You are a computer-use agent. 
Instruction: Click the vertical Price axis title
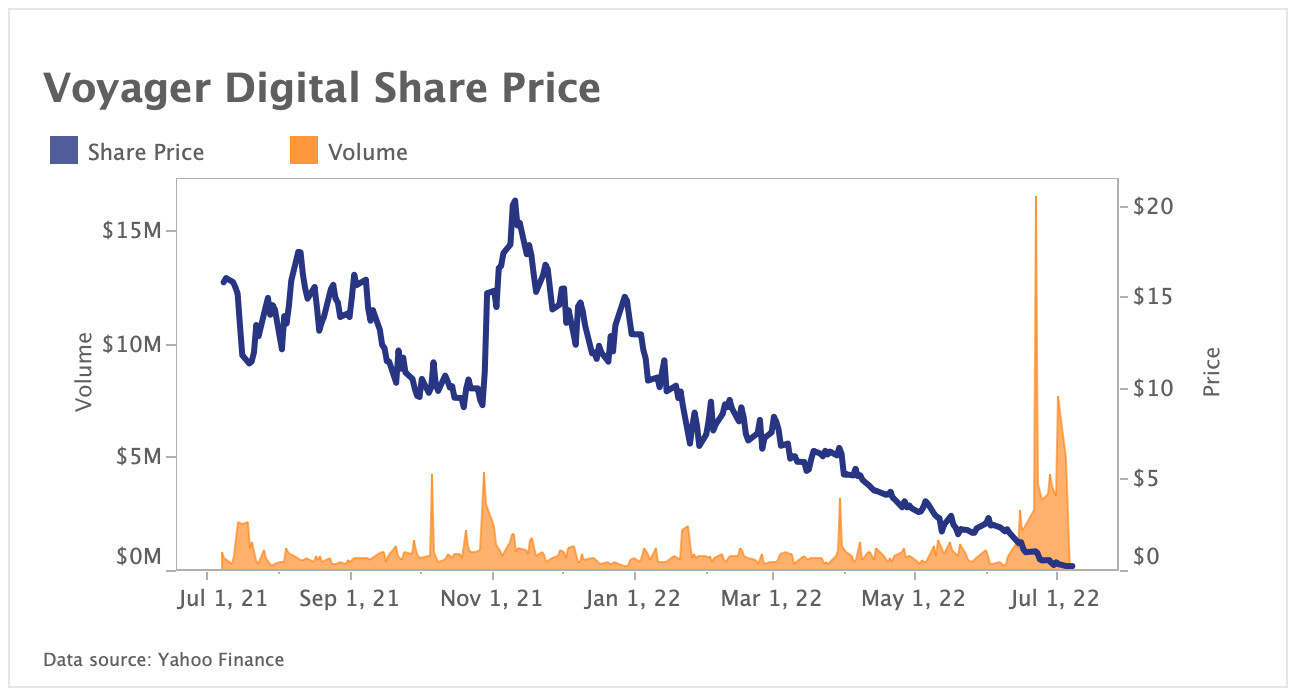tap(1213, 372)
